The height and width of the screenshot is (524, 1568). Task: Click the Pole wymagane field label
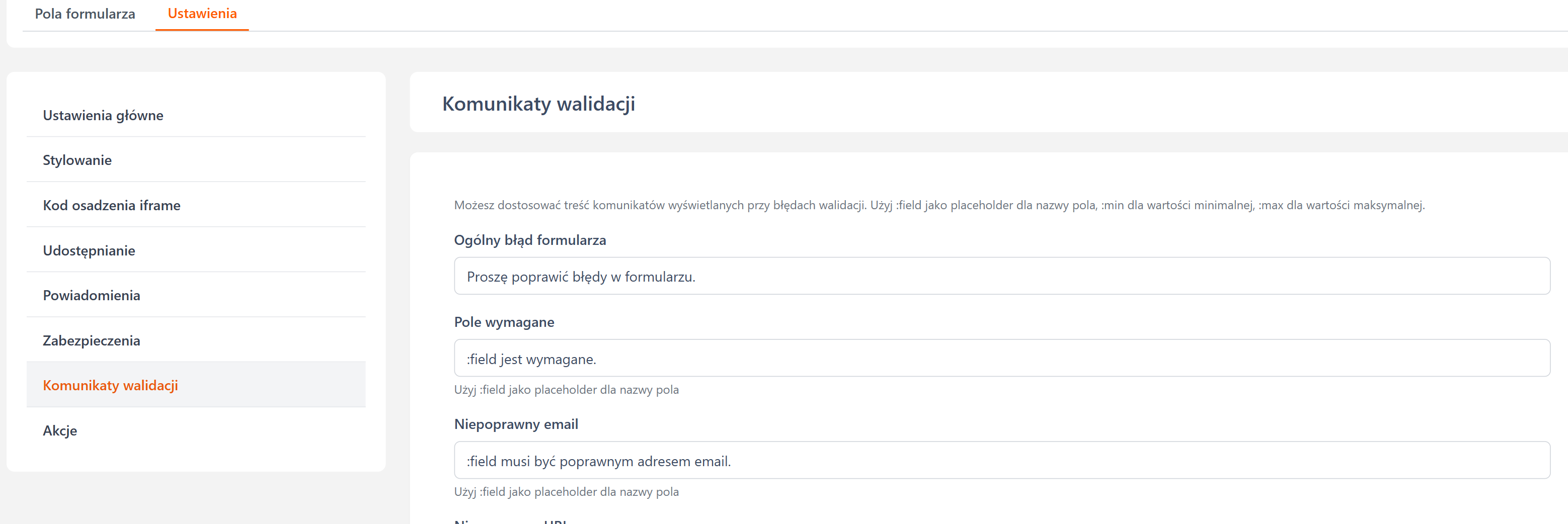pyautogui.click(x=504, y=322)
